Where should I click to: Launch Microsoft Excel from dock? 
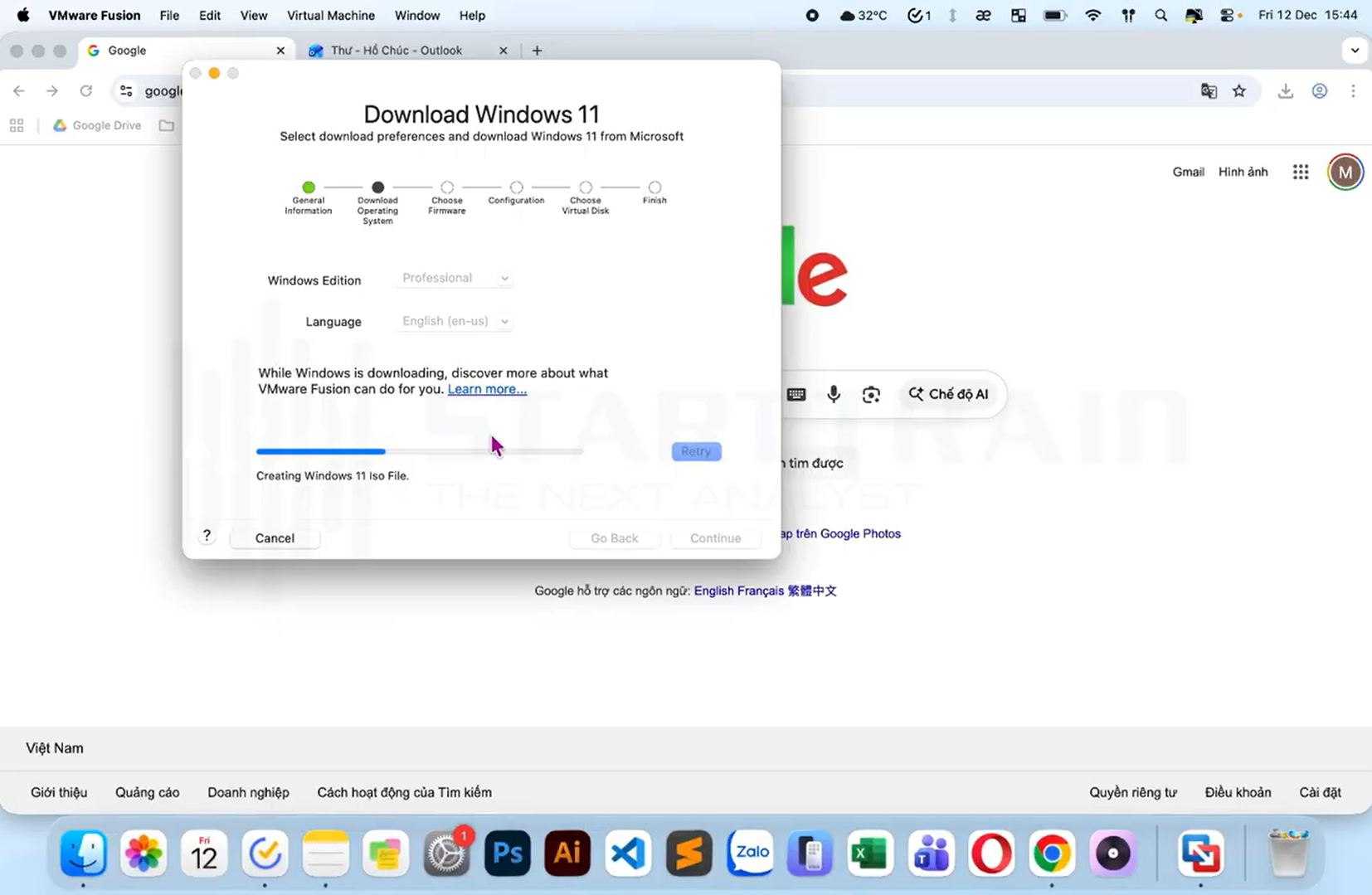(x=870, y=854)
